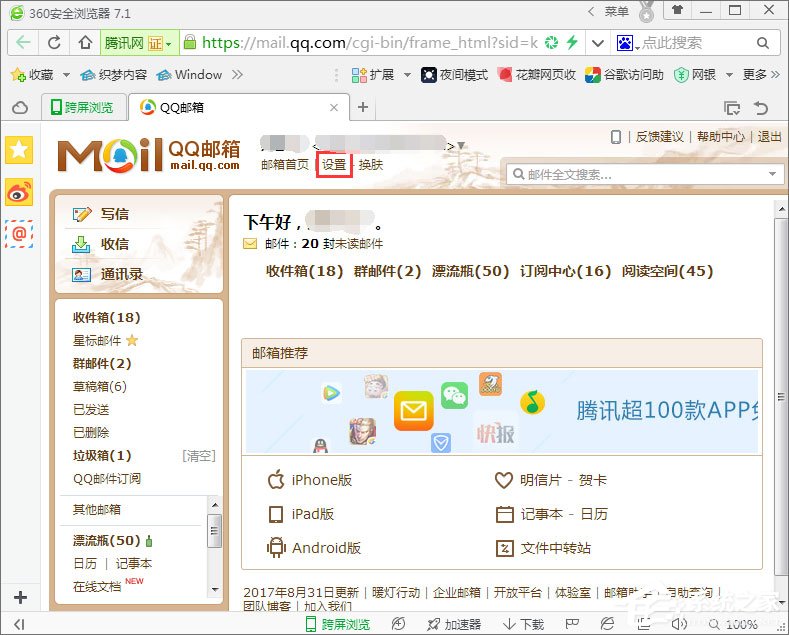Expand account dropdown triangle beside email address

pyautogui.click(x=460, y=146)
